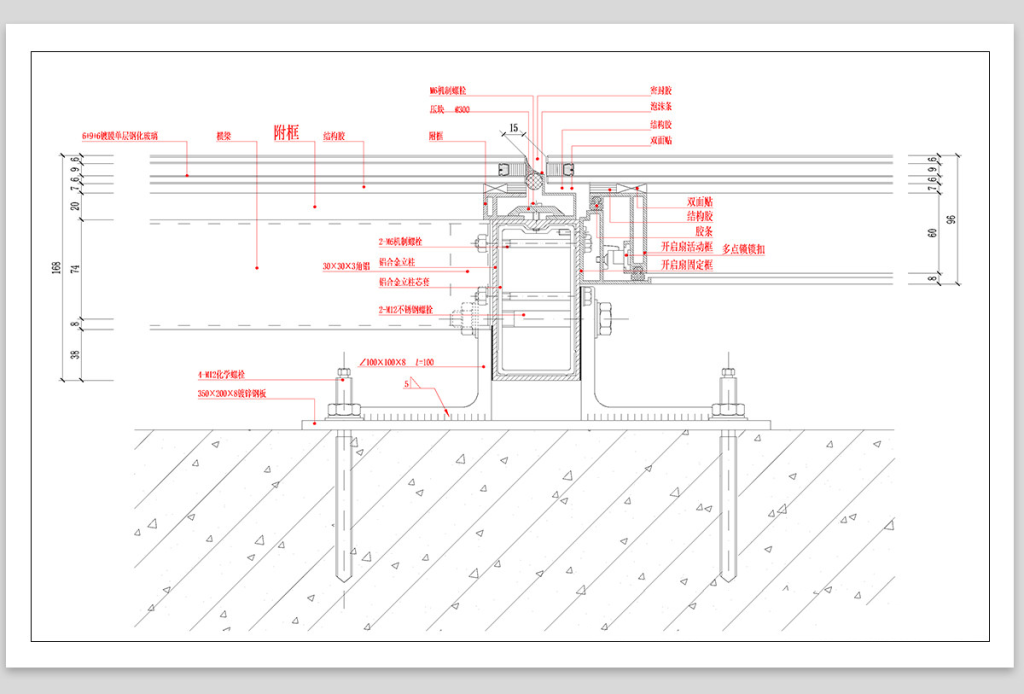The image size is (1024, 694).
Task: Select the 30×30×3角铝 annotation
Action: click(346, 267)
